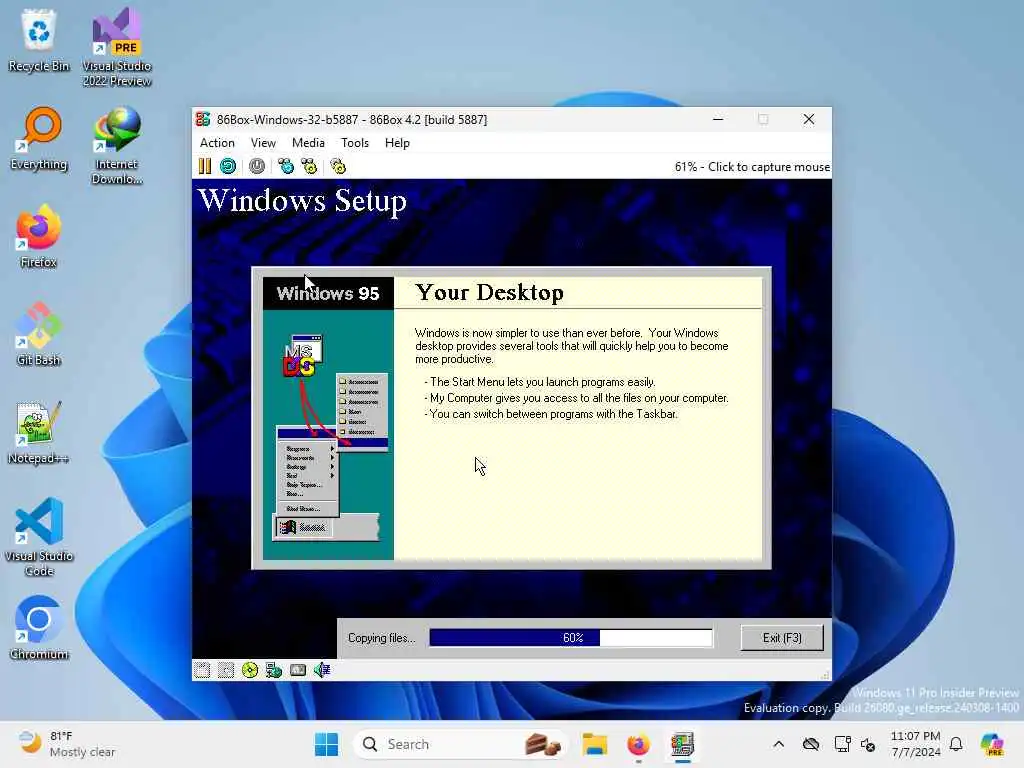
Task: Open Internet Download Manager shortcut
Action: (x=117, y=146)
